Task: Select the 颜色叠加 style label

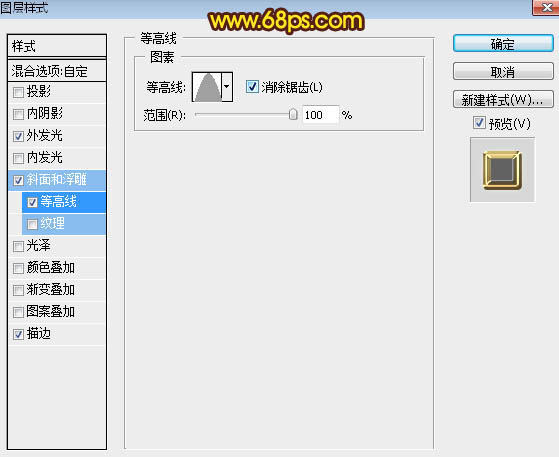Action: pos(51,268)
